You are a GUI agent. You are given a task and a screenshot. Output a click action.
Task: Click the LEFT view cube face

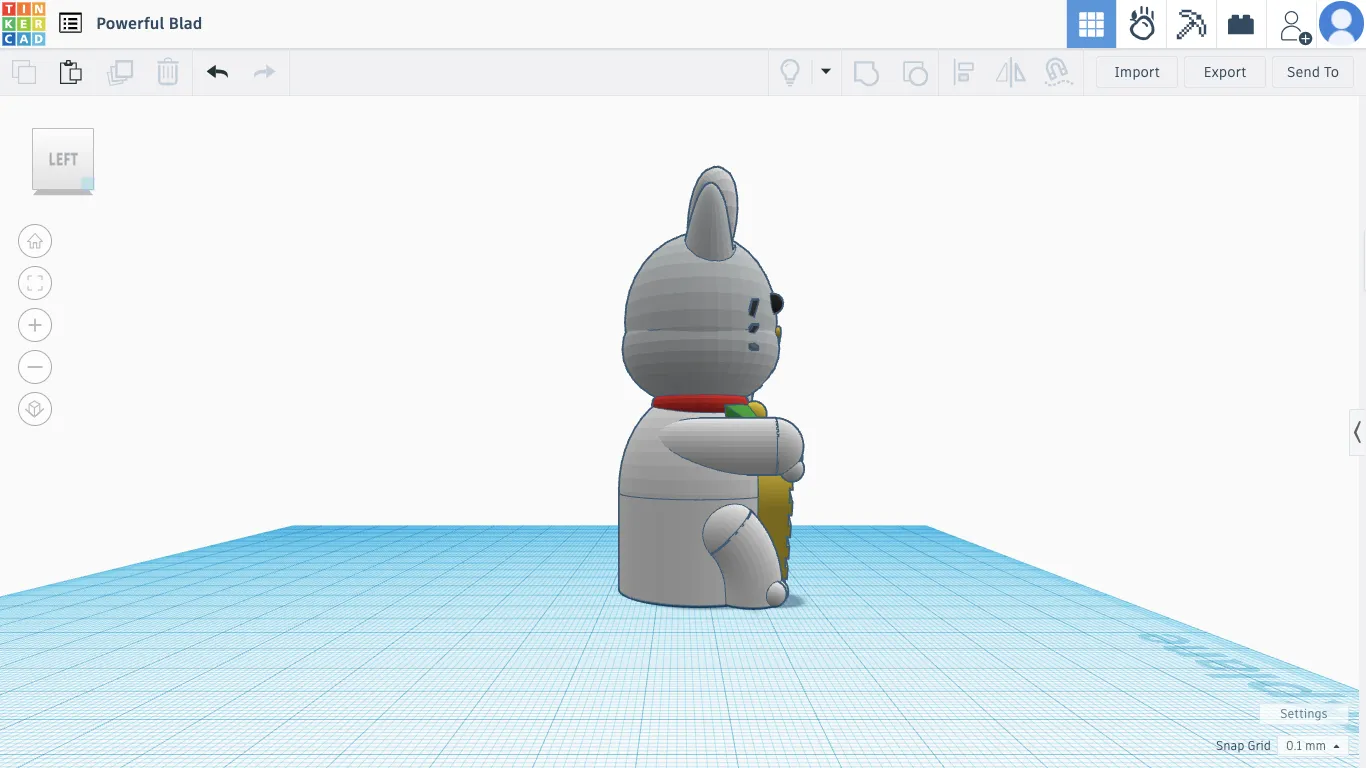[62, 159]
